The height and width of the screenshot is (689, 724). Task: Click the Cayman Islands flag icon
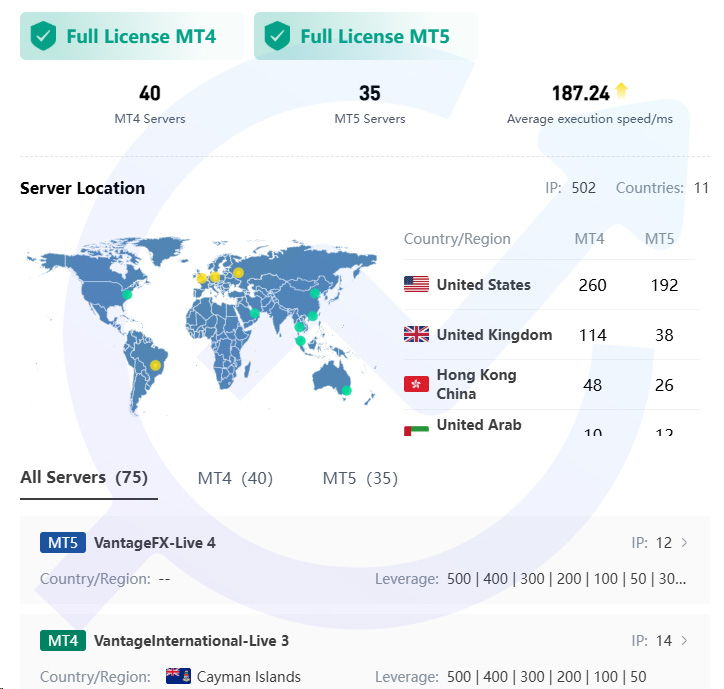point(178,676)
